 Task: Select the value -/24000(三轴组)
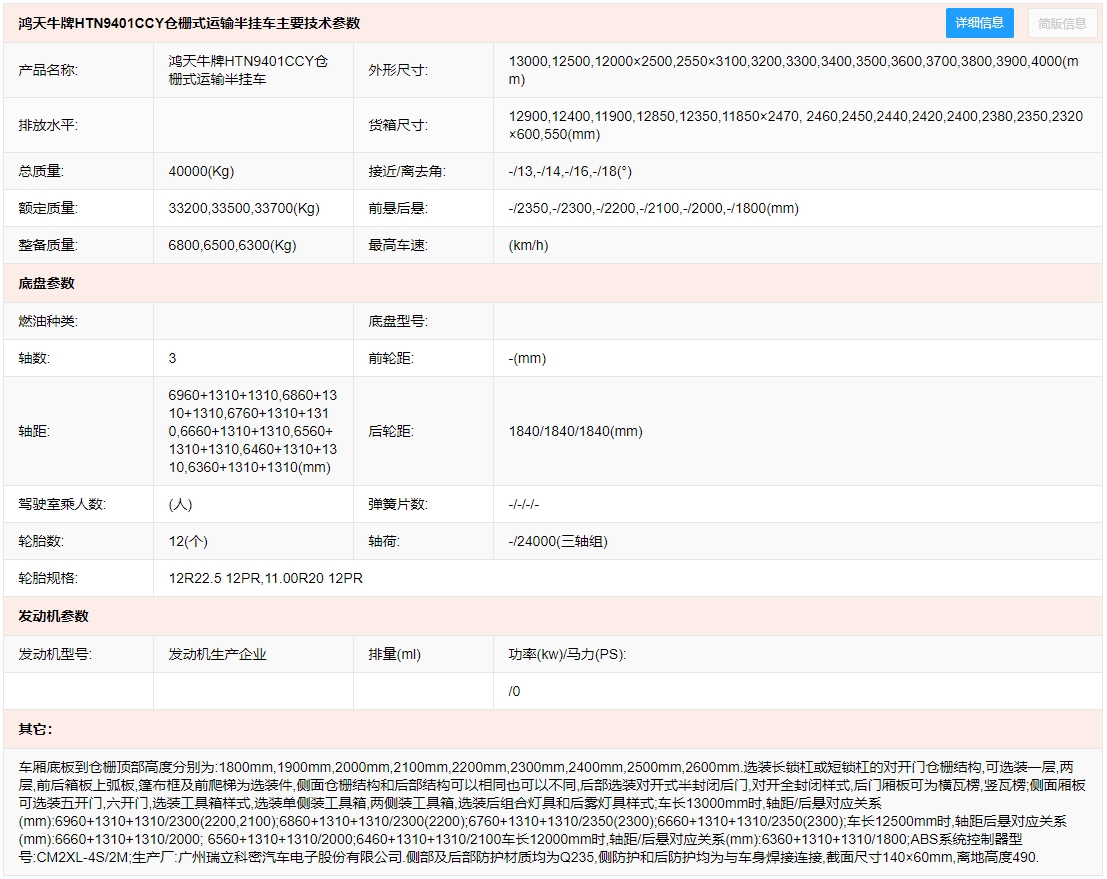pos(558,541)
